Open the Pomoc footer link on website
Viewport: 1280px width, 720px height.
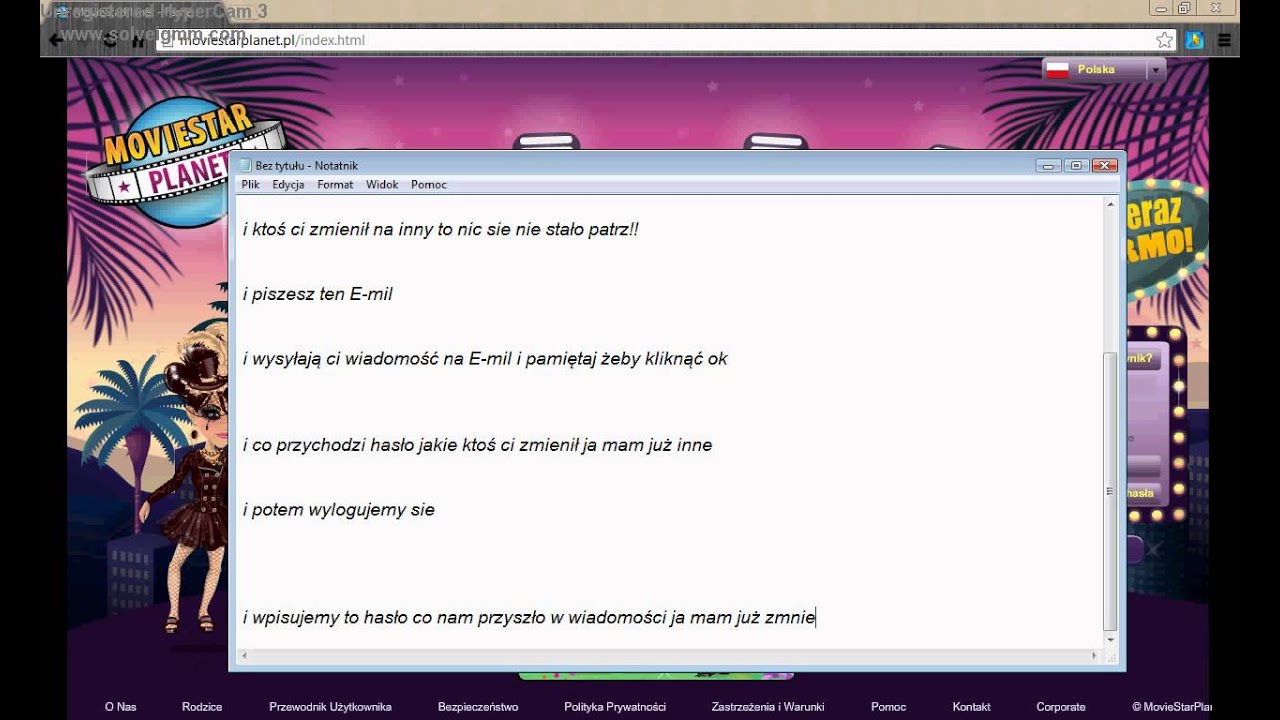(x=888, y=707)
